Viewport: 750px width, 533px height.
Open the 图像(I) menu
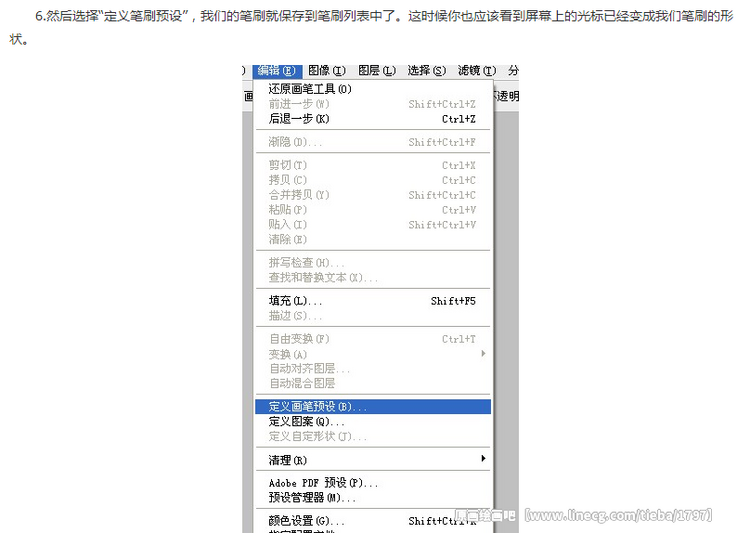pos(327,70)
